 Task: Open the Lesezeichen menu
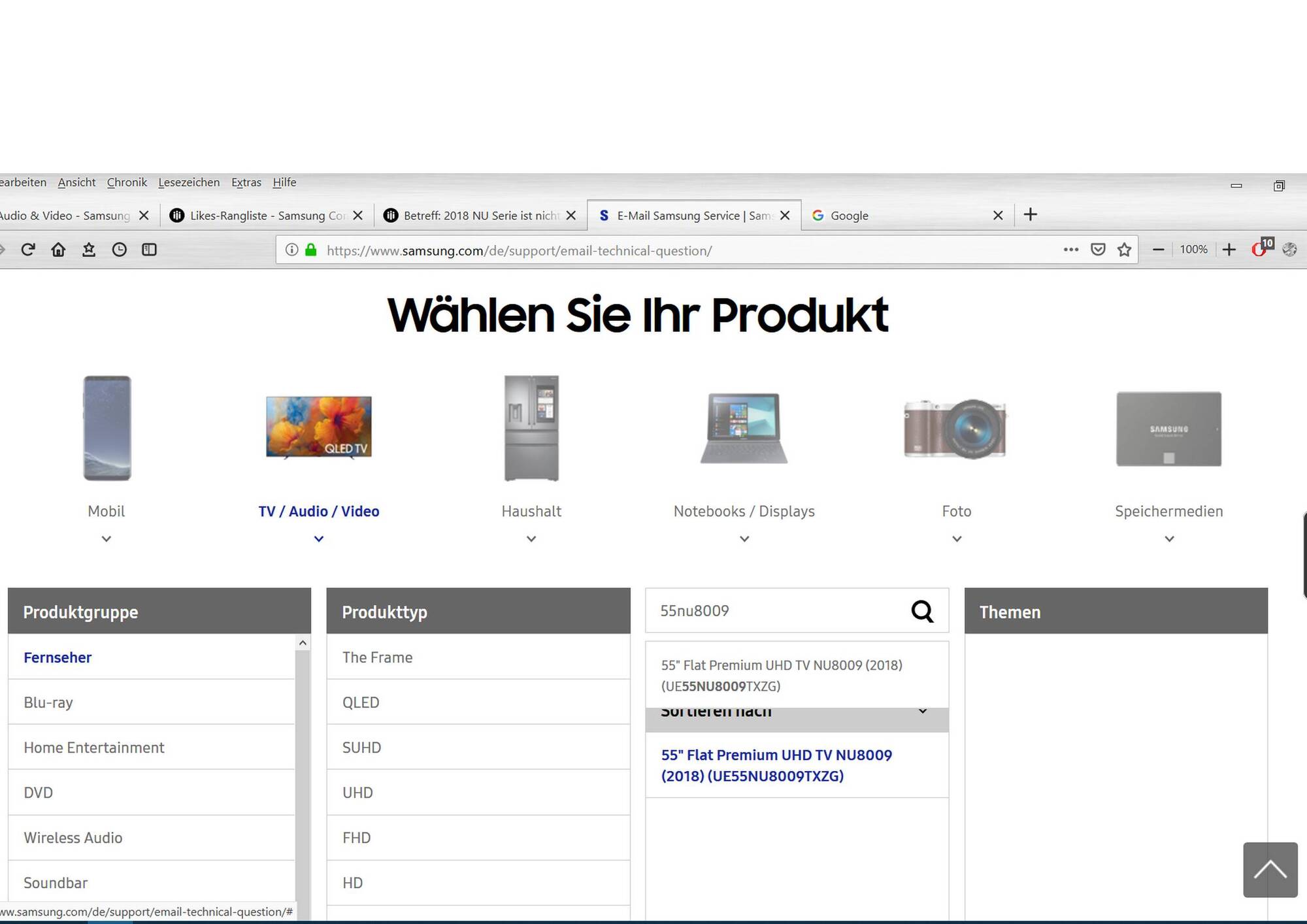pyautogui.click(x=189, y=182)
